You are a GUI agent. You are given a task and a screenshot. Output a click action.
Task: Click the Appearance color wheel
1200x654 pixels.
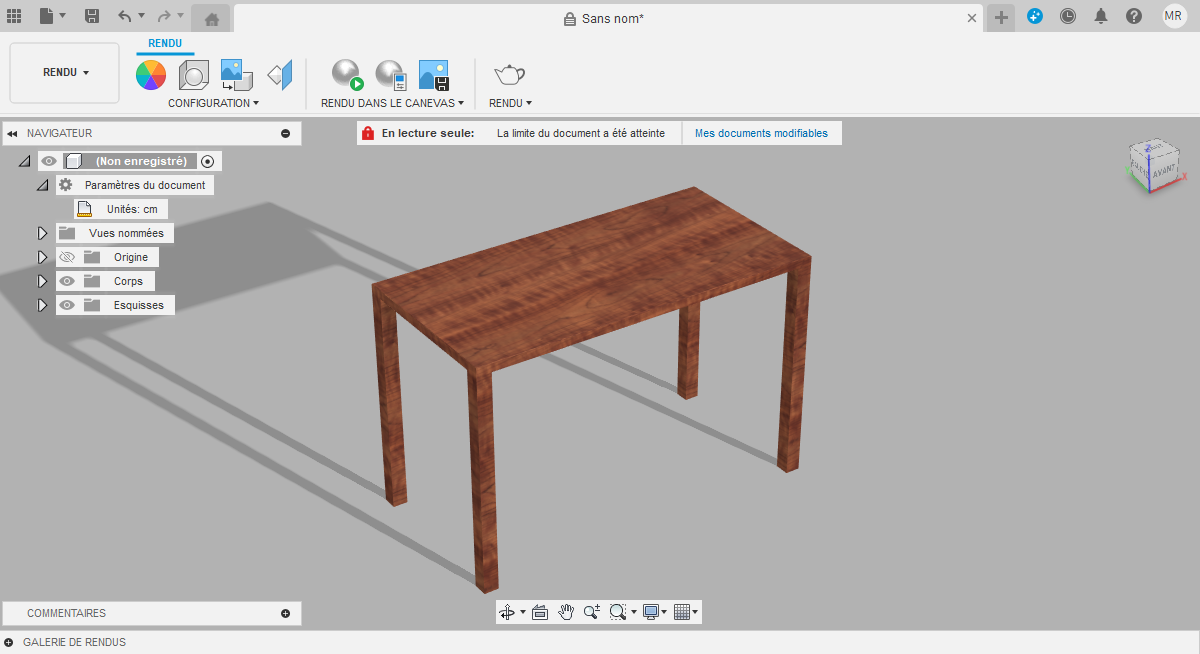point(150,75)
